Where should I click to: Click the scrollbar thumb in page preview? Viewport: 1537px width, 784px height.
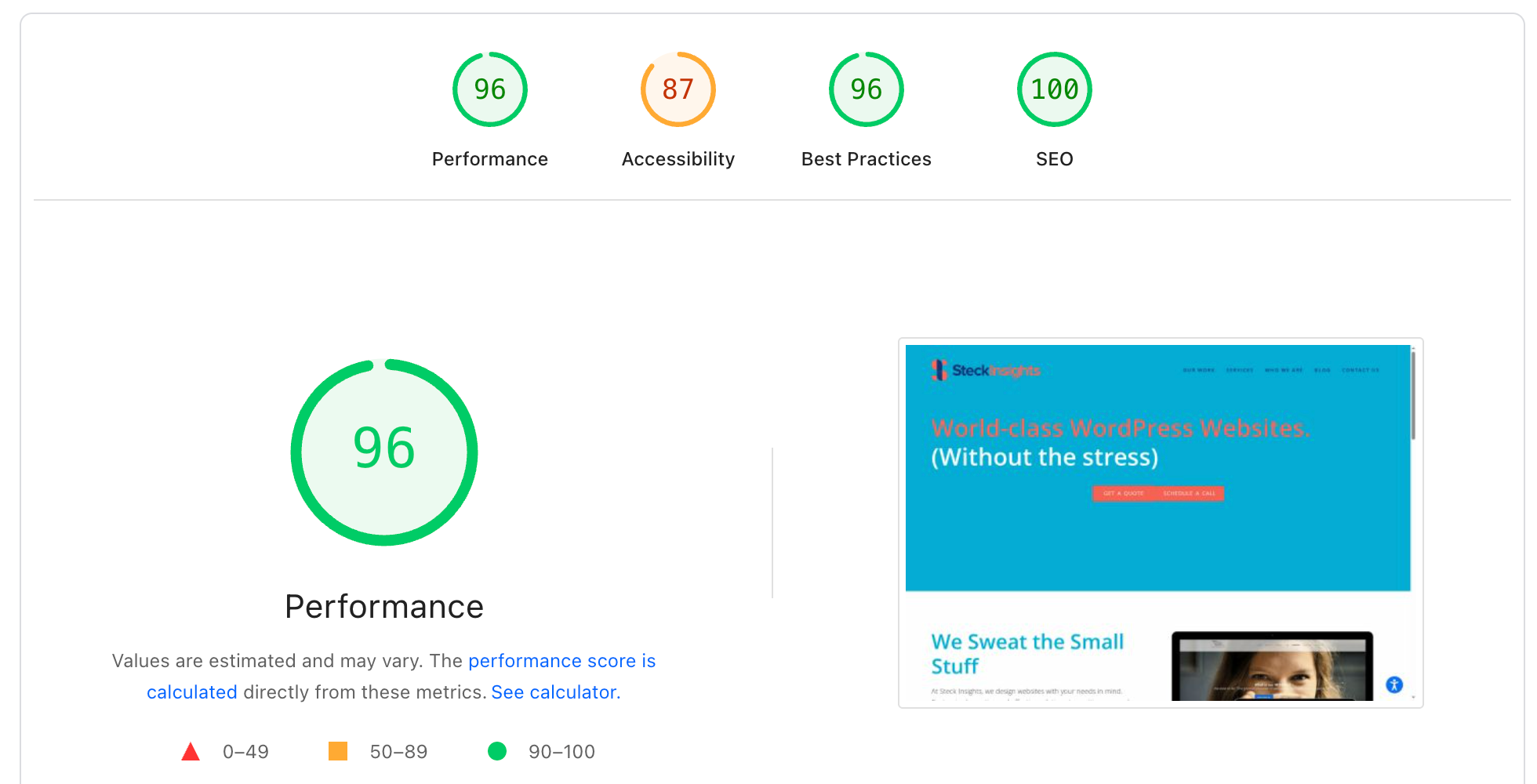1413,396
